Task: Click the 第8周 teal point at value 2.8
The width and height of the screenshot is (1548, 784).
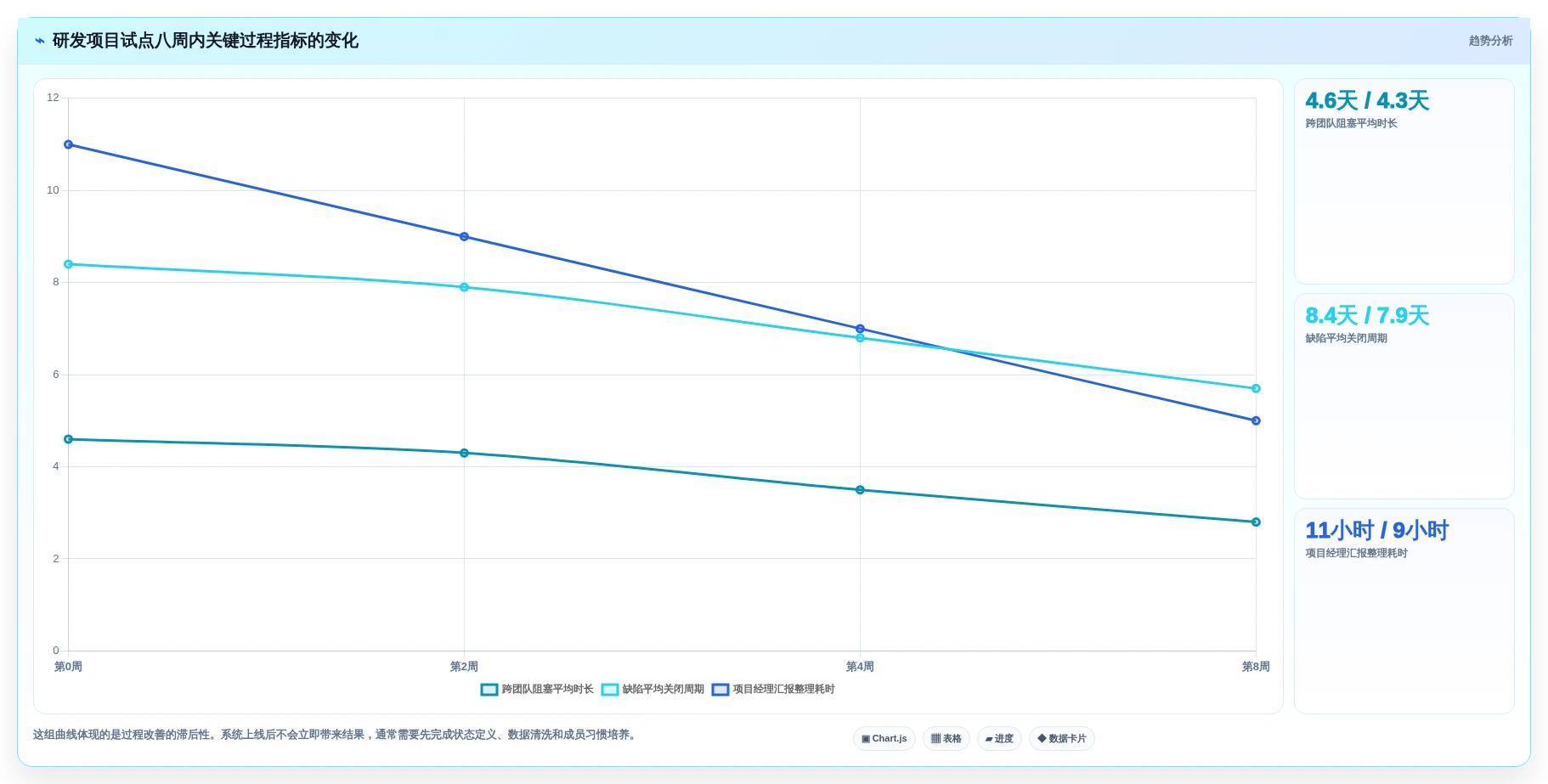Action: pyautogui.click(x=1256, y=522)
